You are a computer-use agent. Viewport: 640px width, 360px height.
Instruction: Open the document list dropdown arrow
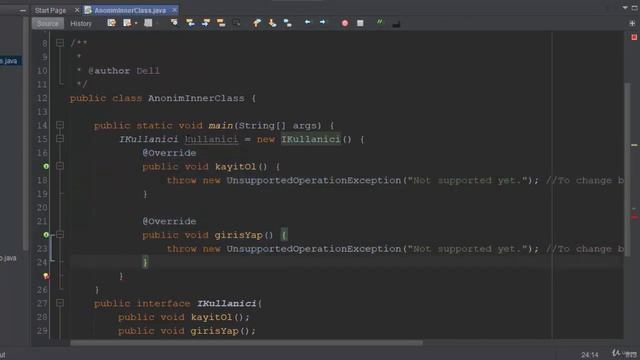(625, 8)
